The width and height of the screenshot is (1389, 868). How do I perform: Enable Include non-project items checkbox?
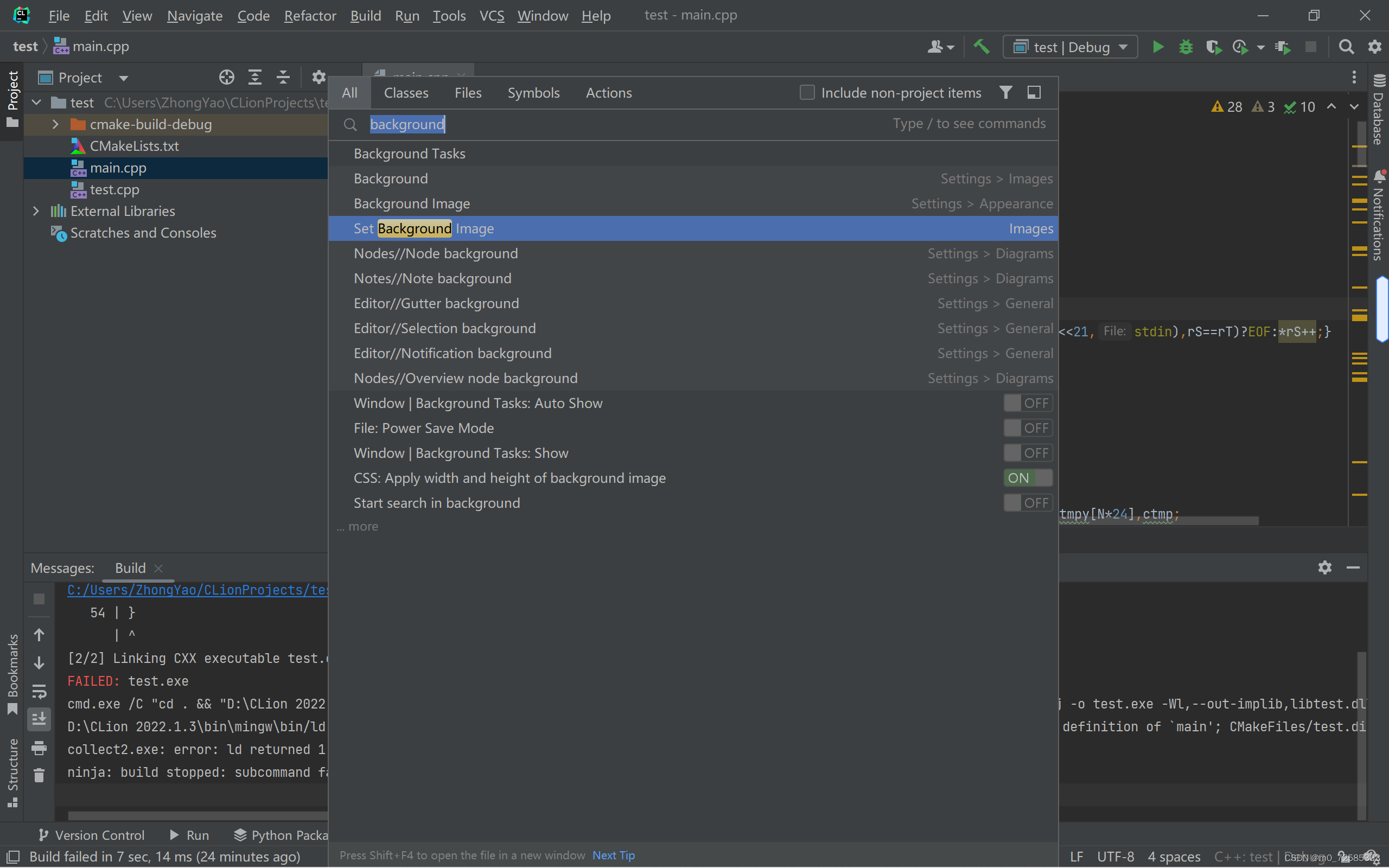[x=807, y=92]
